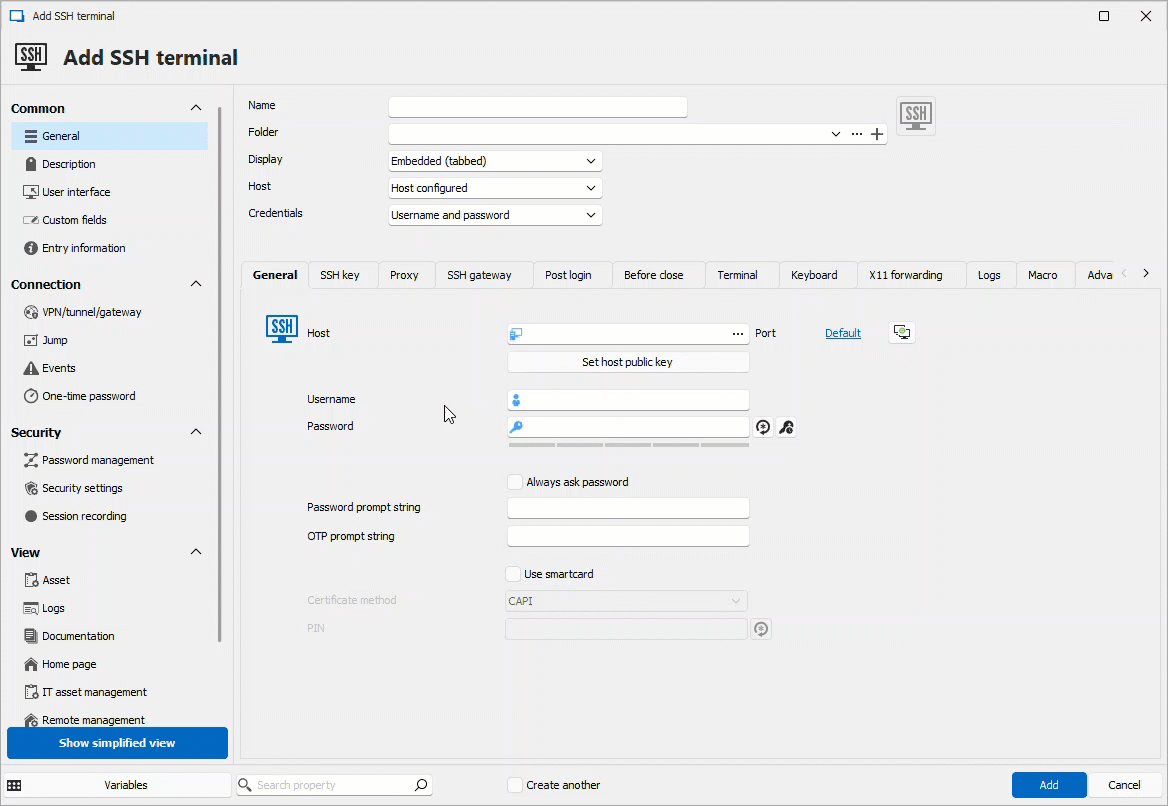Screen dimensions: 1168x806
Task: Tick the Create another checkbox
Action: [x=515, y=785]
